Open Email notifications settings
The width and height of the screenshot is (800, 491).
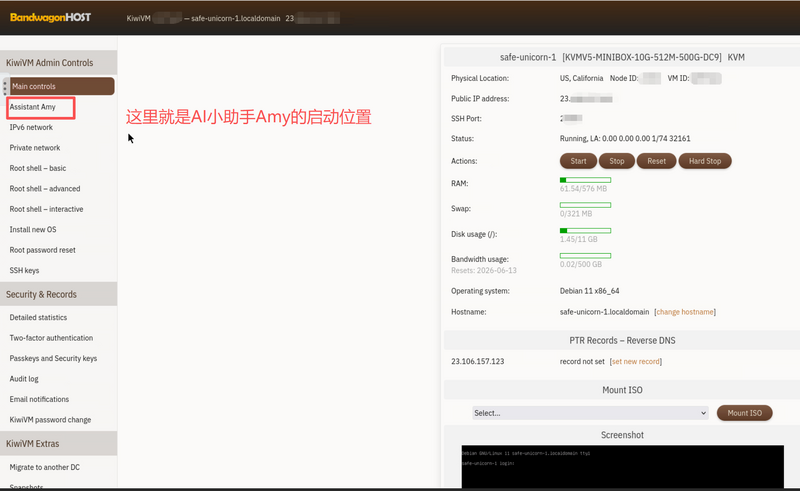[39, 399]
